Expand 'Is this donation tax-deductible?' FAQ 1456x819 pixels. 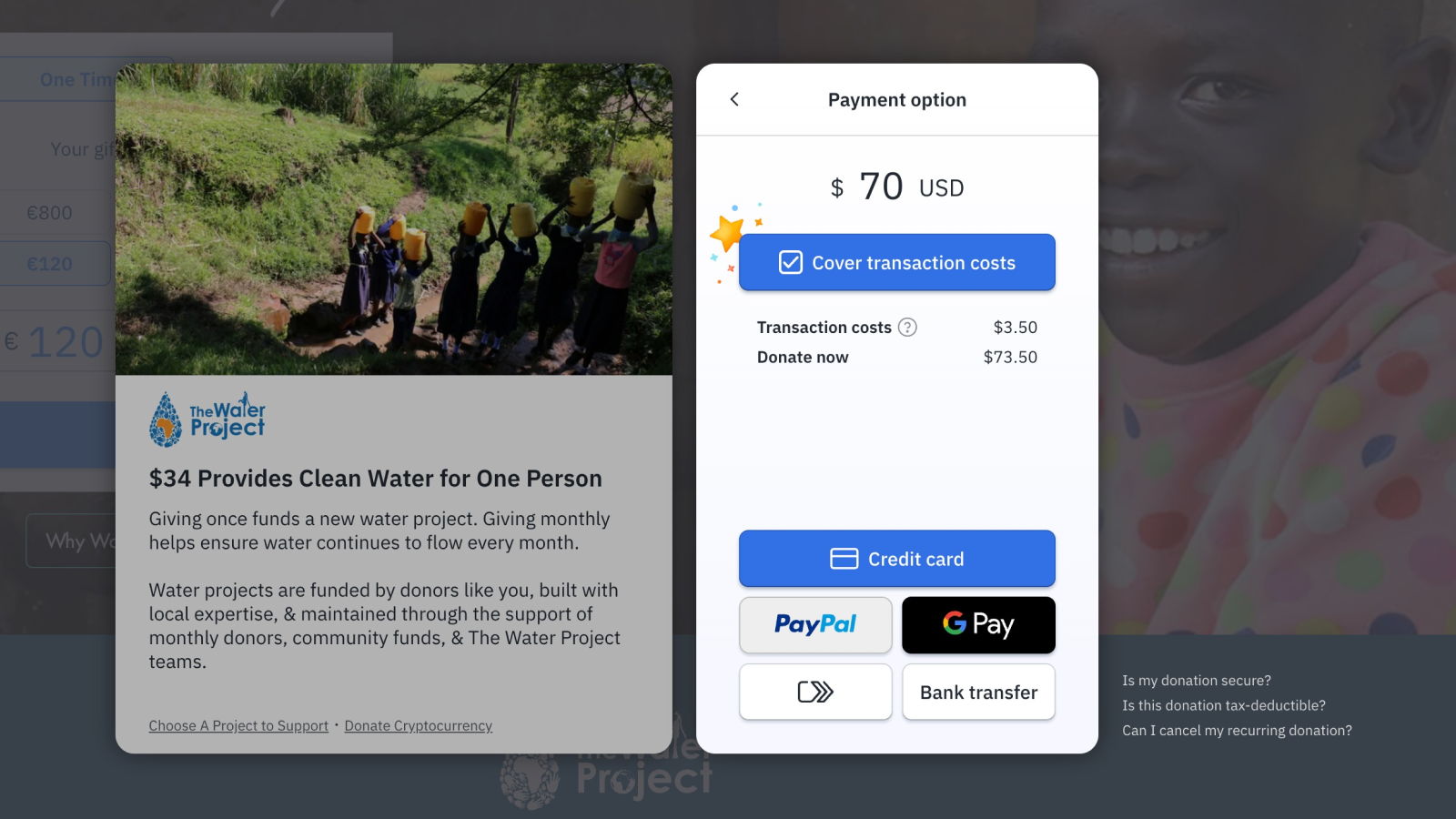click(x=1223, y=705)
